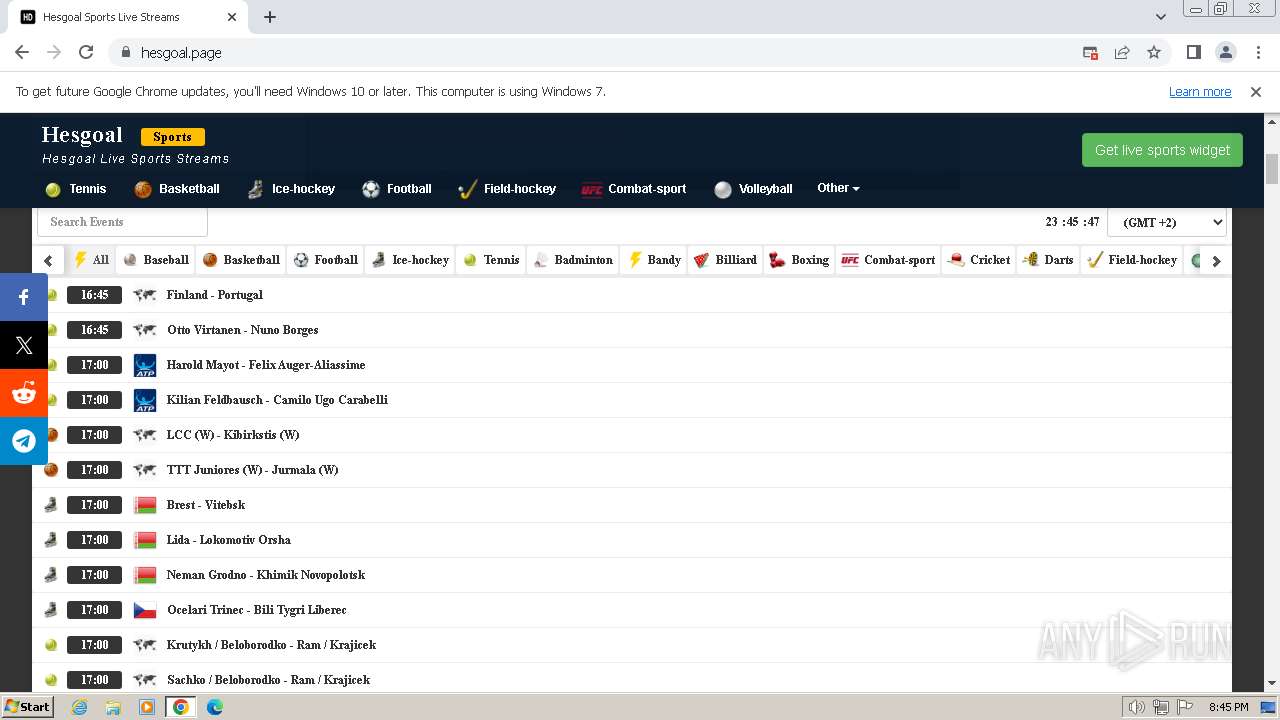
Task: Filter events by Bandy tab
Action: [x=654, y=260]
